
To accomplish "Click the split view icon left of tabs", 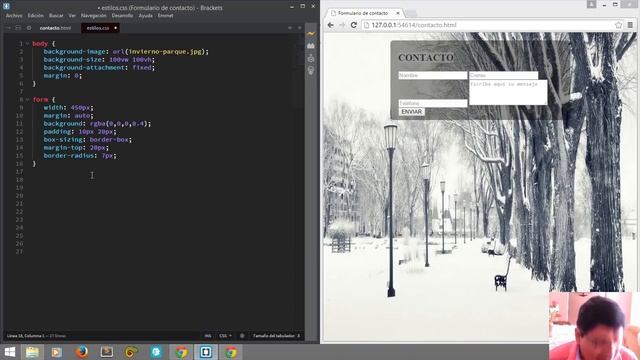I will pyautogui.click(x=18, y=28).
